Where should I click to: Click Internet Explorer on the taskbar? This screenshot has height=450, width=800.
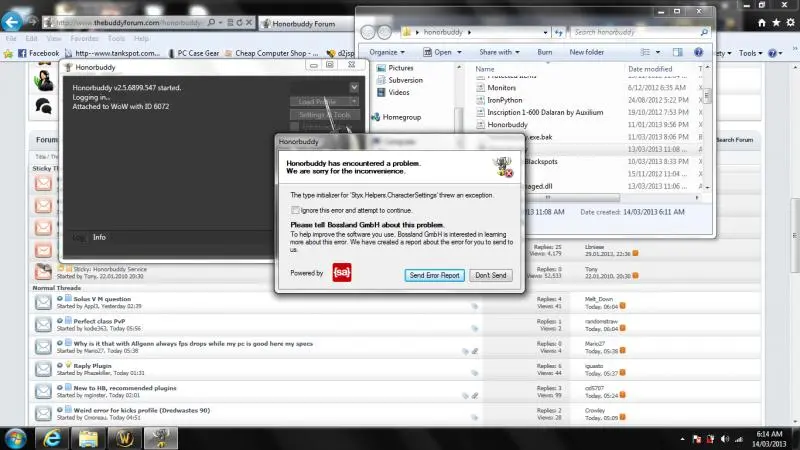pos(52,438)
